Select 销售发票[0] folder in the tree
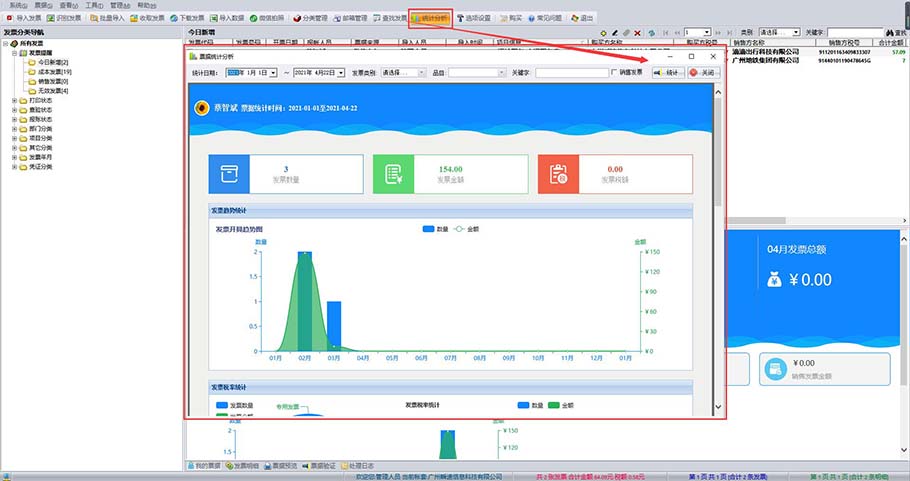Viewport: 910px width, 481px height. [53, 82]
